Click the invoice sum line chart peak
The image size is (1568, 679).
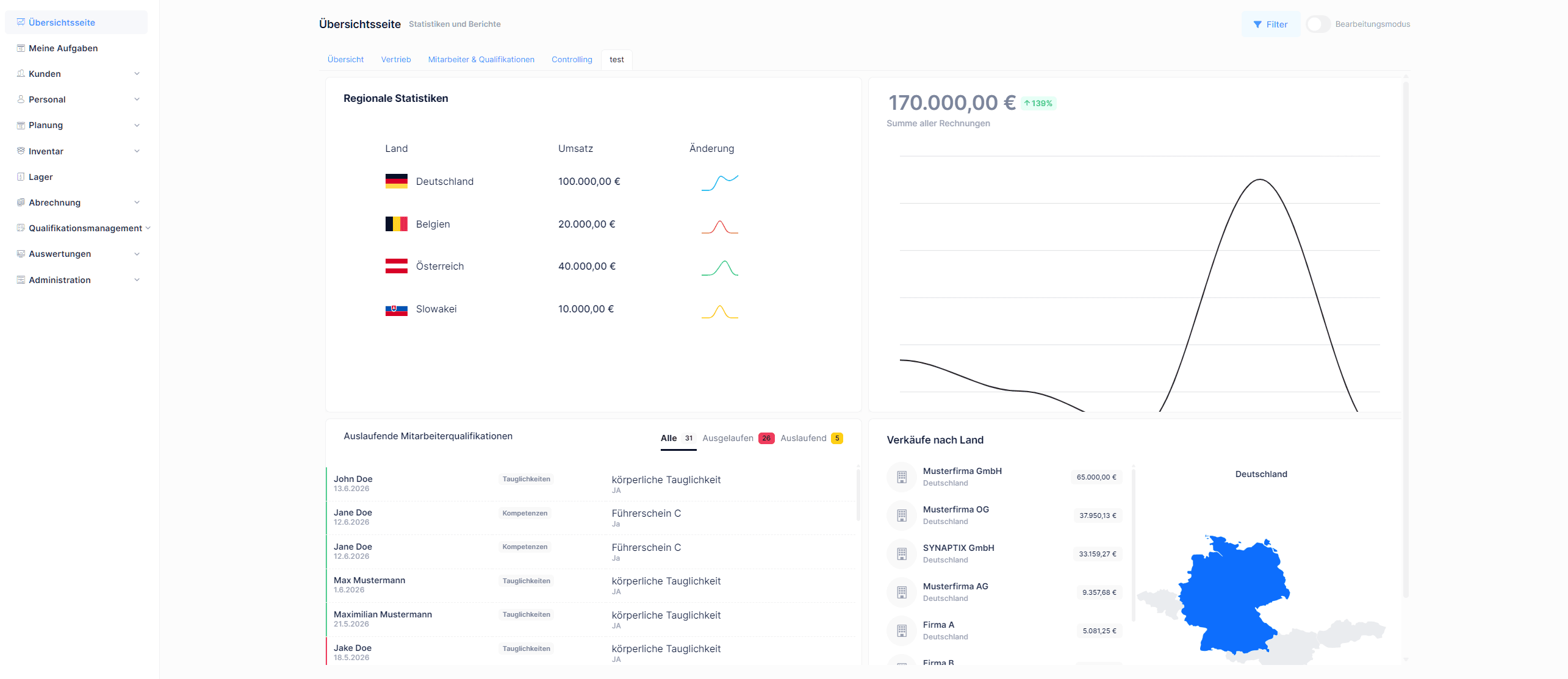[1260, 179]
